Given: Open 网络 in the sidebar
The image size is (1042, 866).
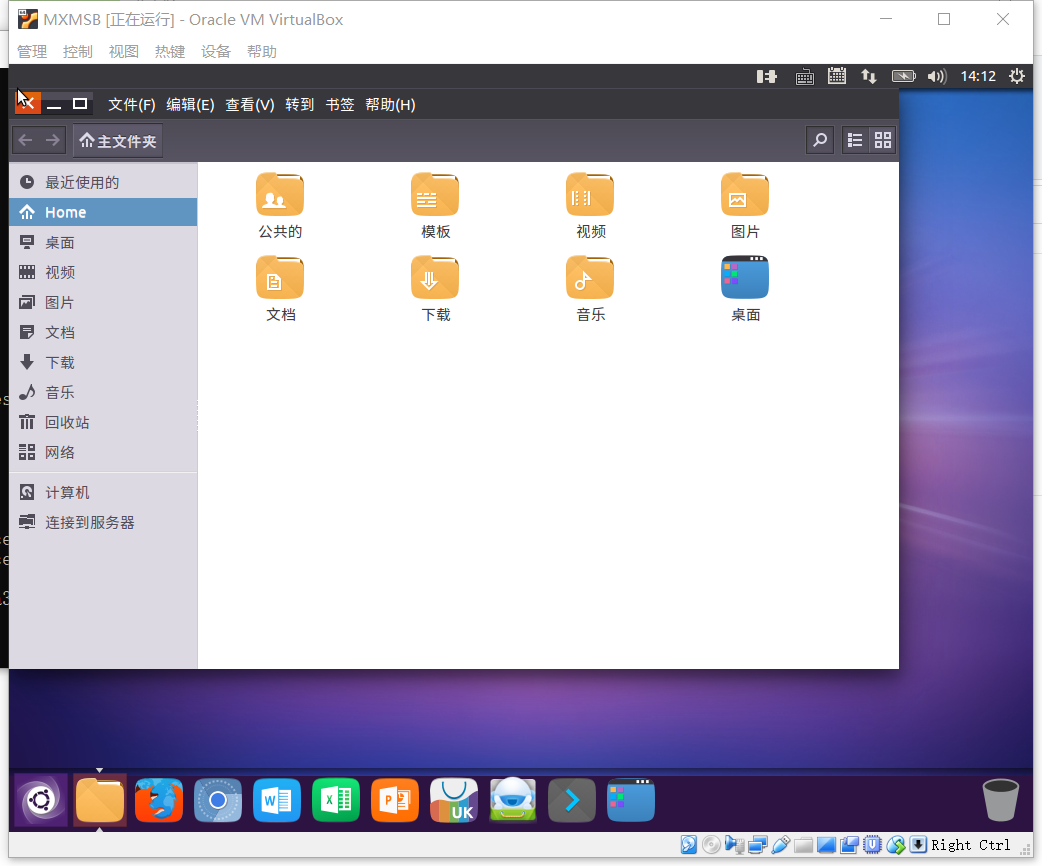Looking at the screenshot, I should [x=103, y=452].
